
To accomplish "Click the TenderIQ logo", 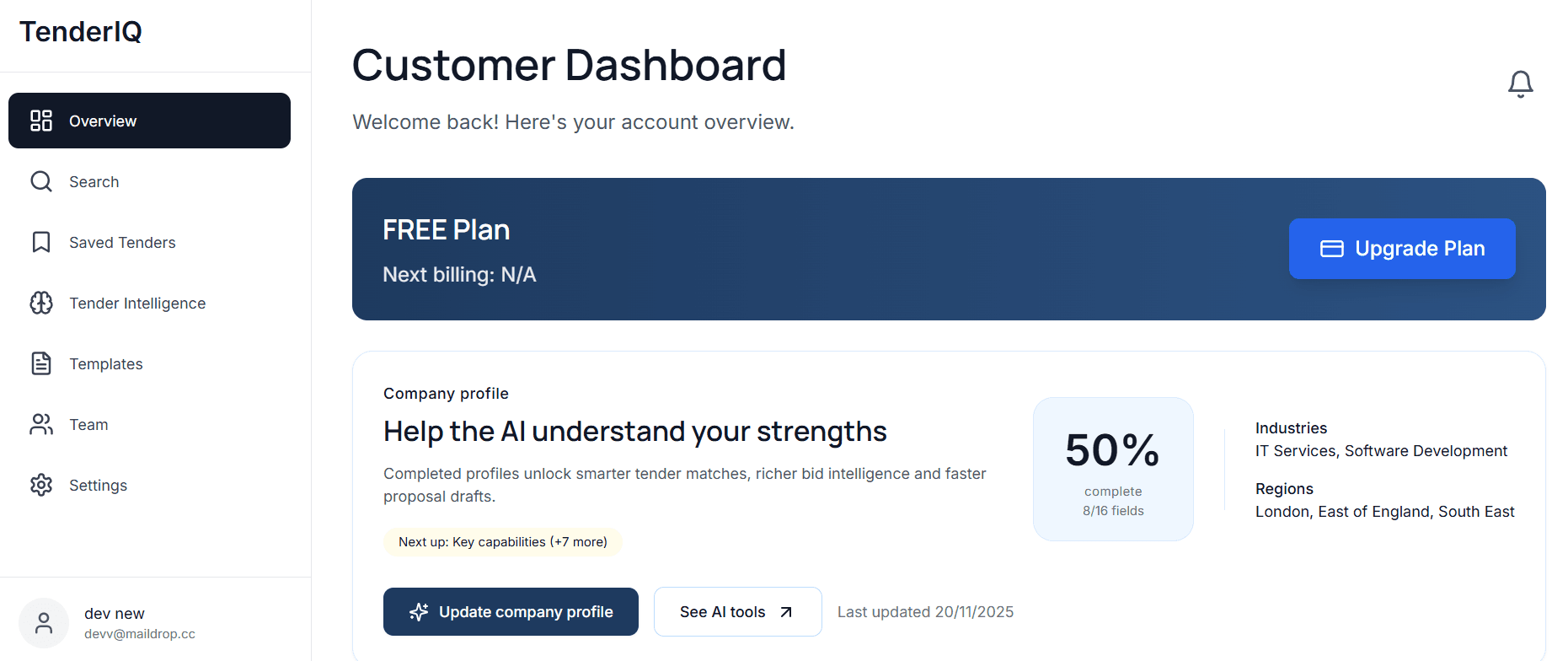I will pos(80,31).
